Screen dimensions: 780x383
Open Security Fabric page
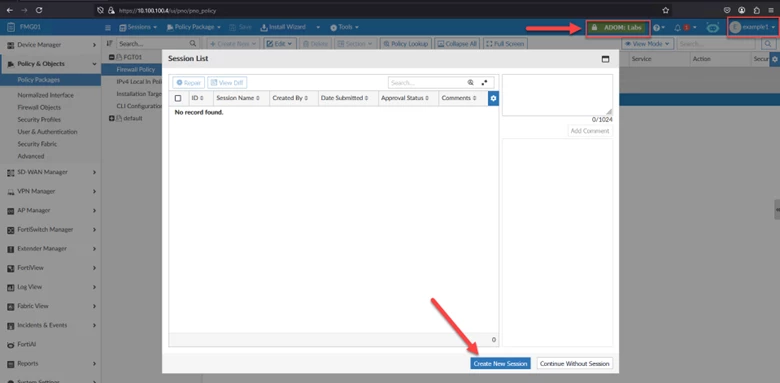(x=37, y=144)
